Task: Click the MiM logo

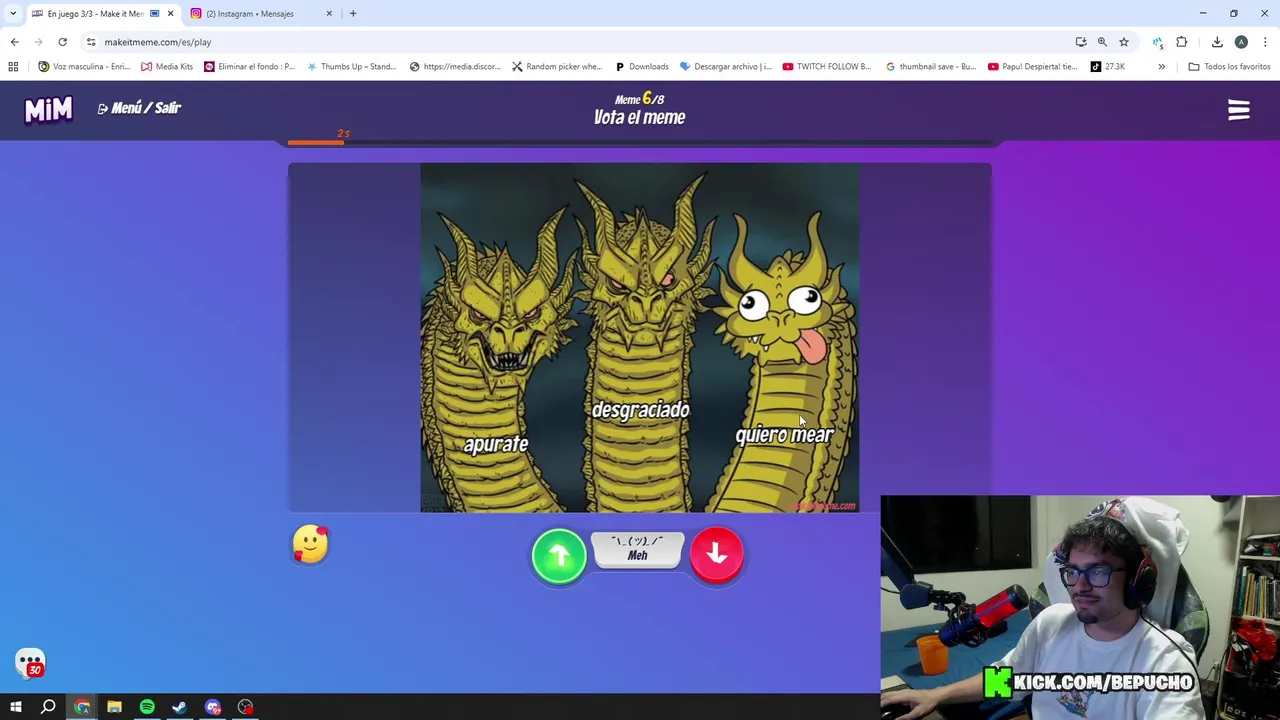Action: tap(48, 109)
